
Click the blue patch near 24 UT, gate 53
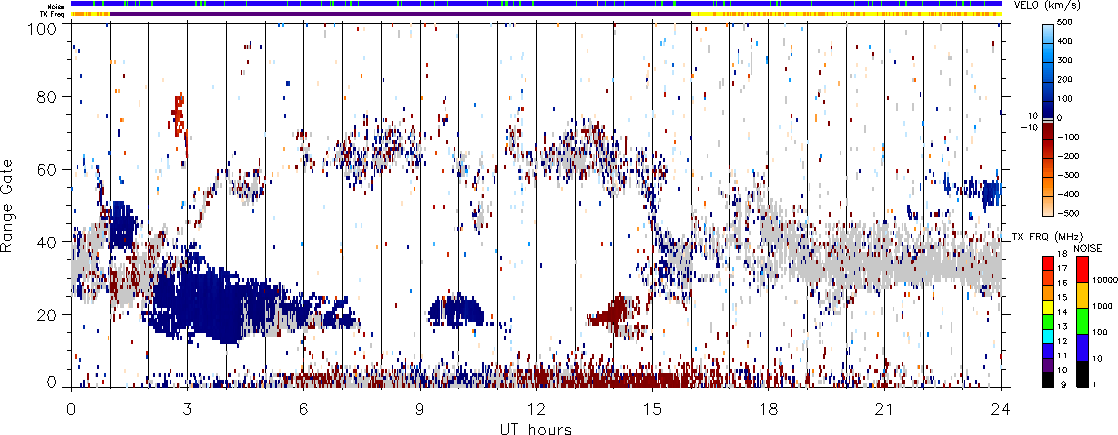click(991, 193)
